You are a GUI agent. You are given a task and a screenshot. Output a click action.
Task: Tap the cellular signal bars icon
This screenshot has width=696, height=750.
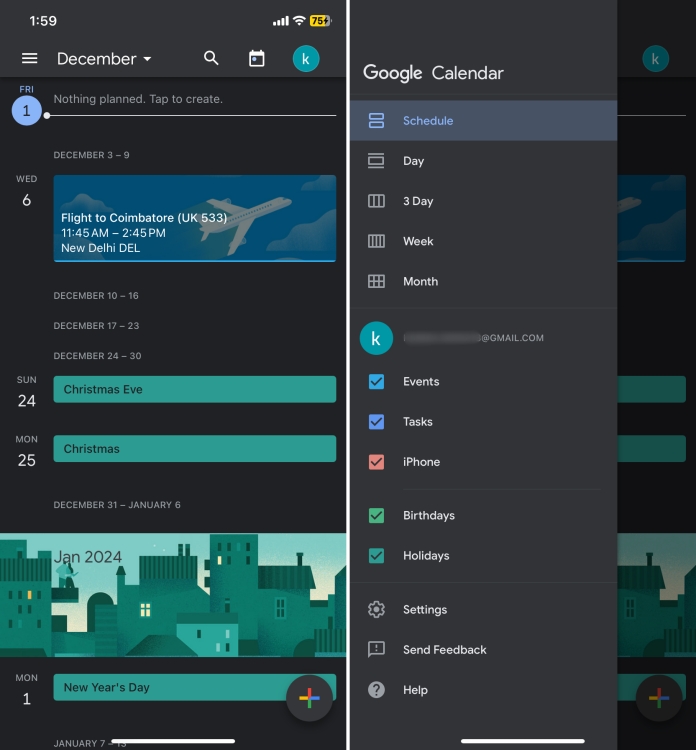281,21
